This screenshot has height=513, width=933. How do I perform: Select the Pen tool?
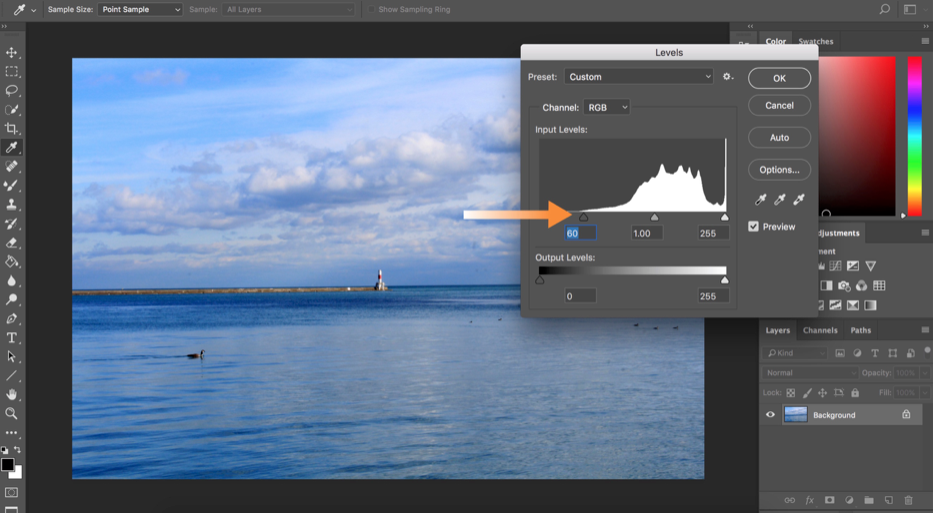coord(11,318)
